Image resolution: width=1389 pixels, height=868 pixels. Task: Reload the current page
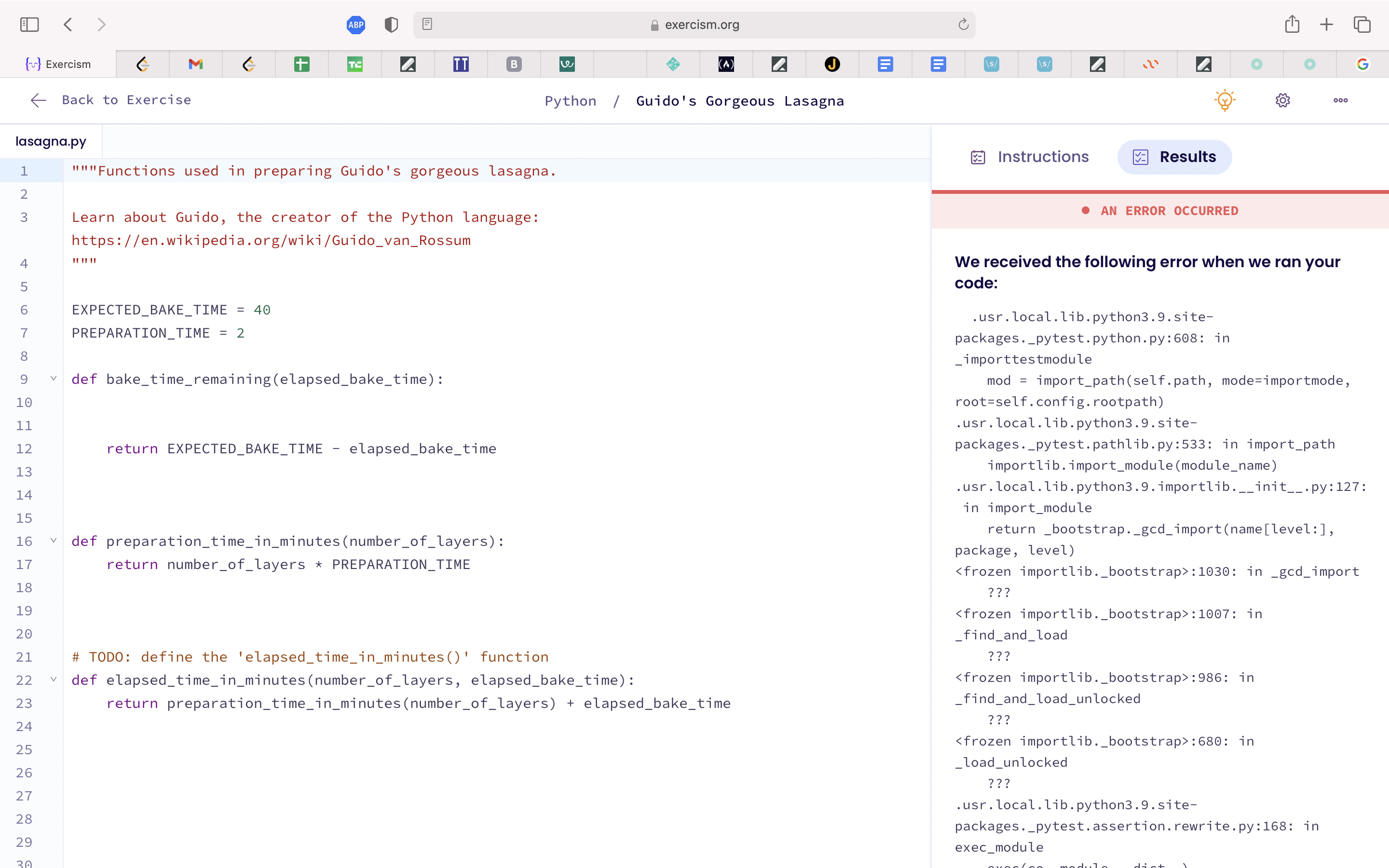[963, 25]
